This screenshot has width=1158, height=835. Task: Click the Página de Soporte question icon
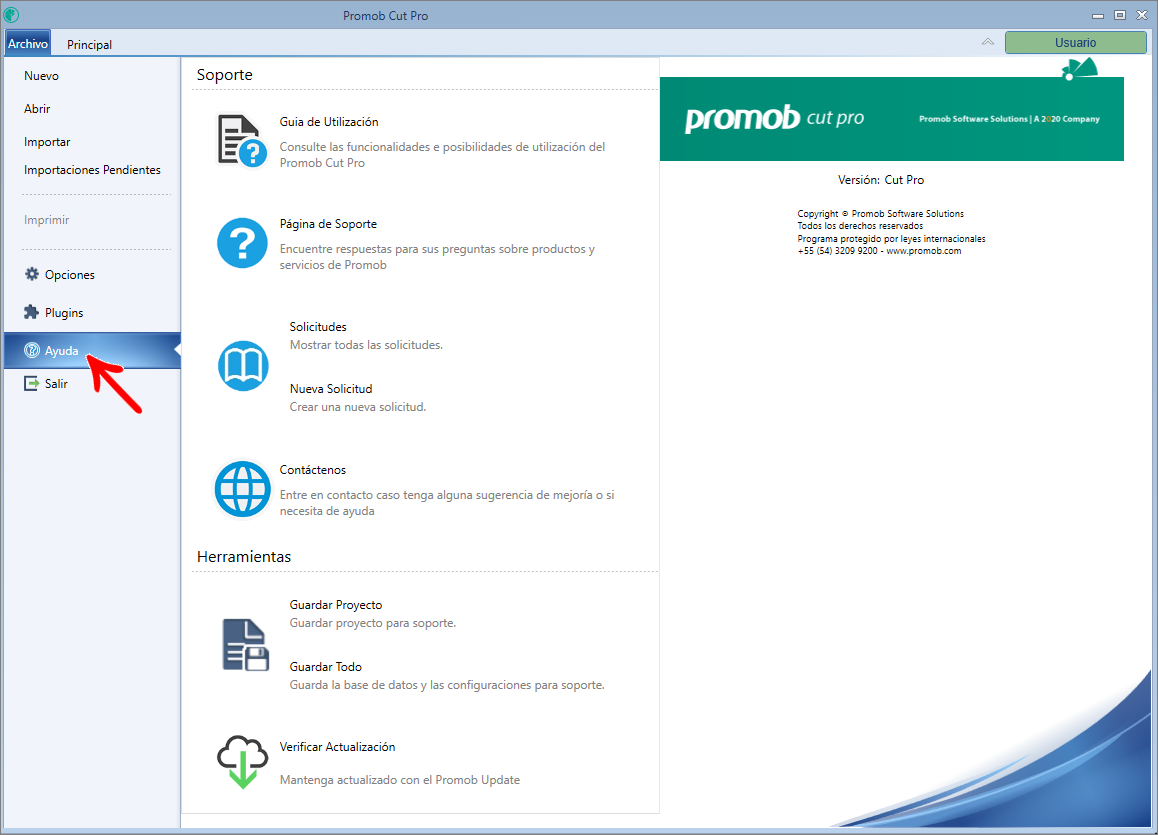click(242, 243)
